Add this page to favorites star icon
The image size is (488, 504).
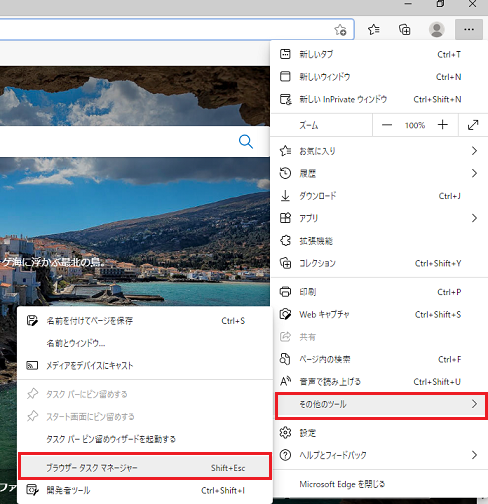340,30
